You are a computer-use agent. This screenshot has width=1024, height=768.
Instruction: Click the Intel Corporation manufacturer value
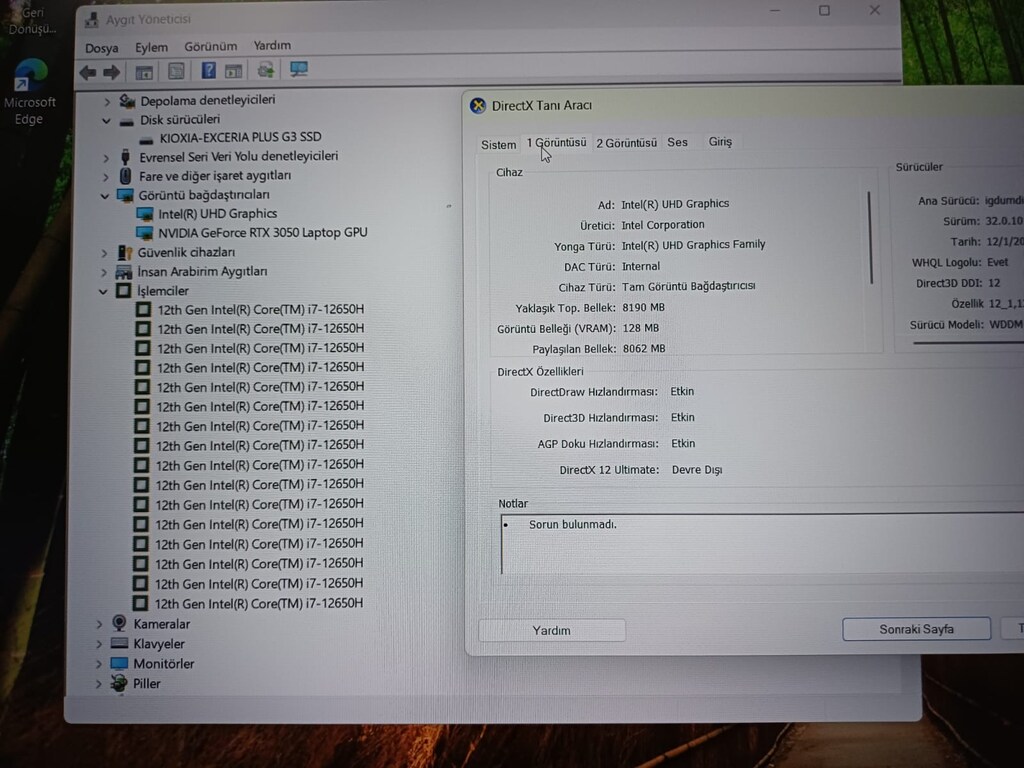[x=663, y=225]
